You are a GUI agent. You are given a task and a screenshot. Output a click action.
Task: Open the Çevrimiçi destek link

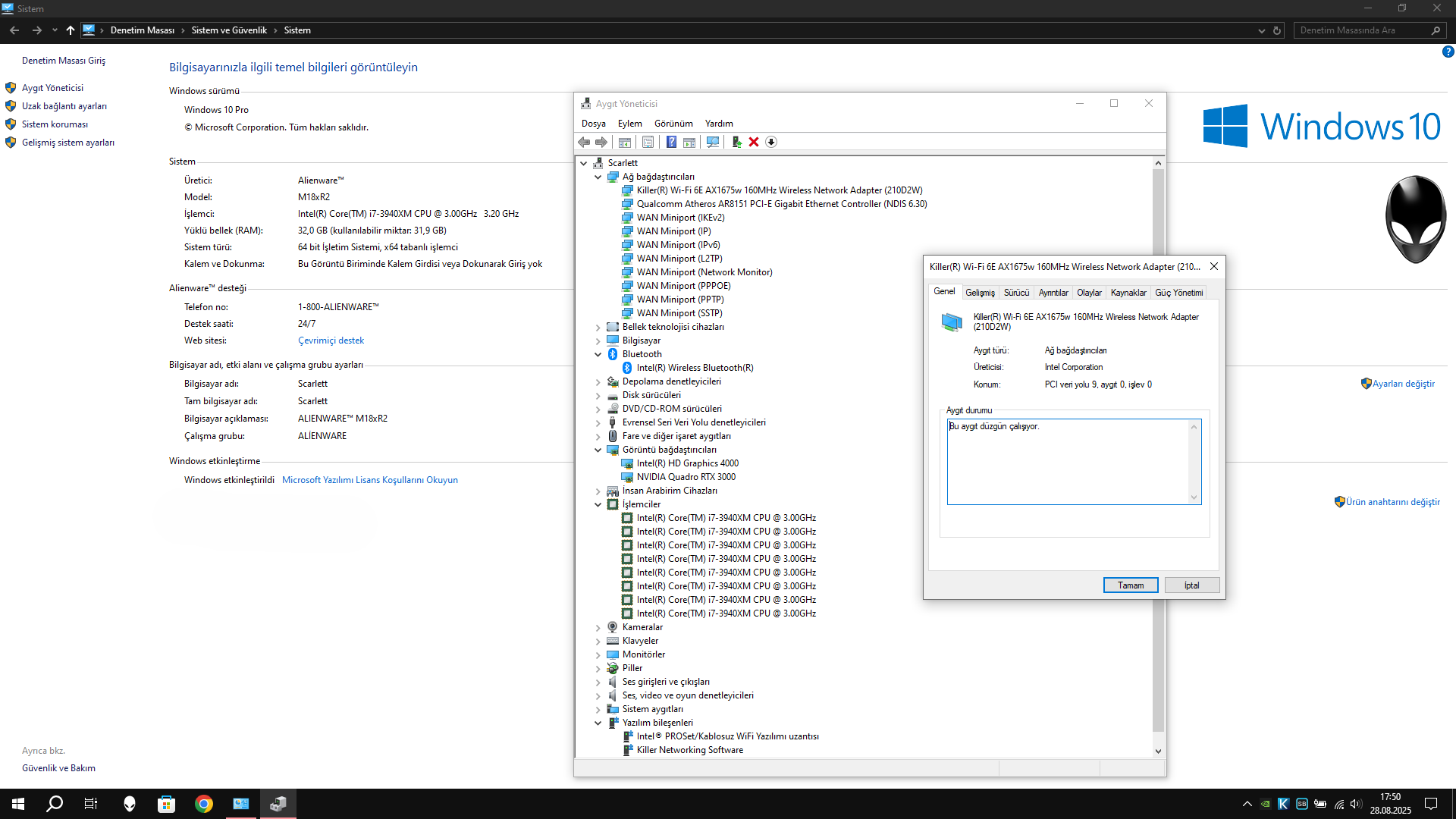point(331,340)
